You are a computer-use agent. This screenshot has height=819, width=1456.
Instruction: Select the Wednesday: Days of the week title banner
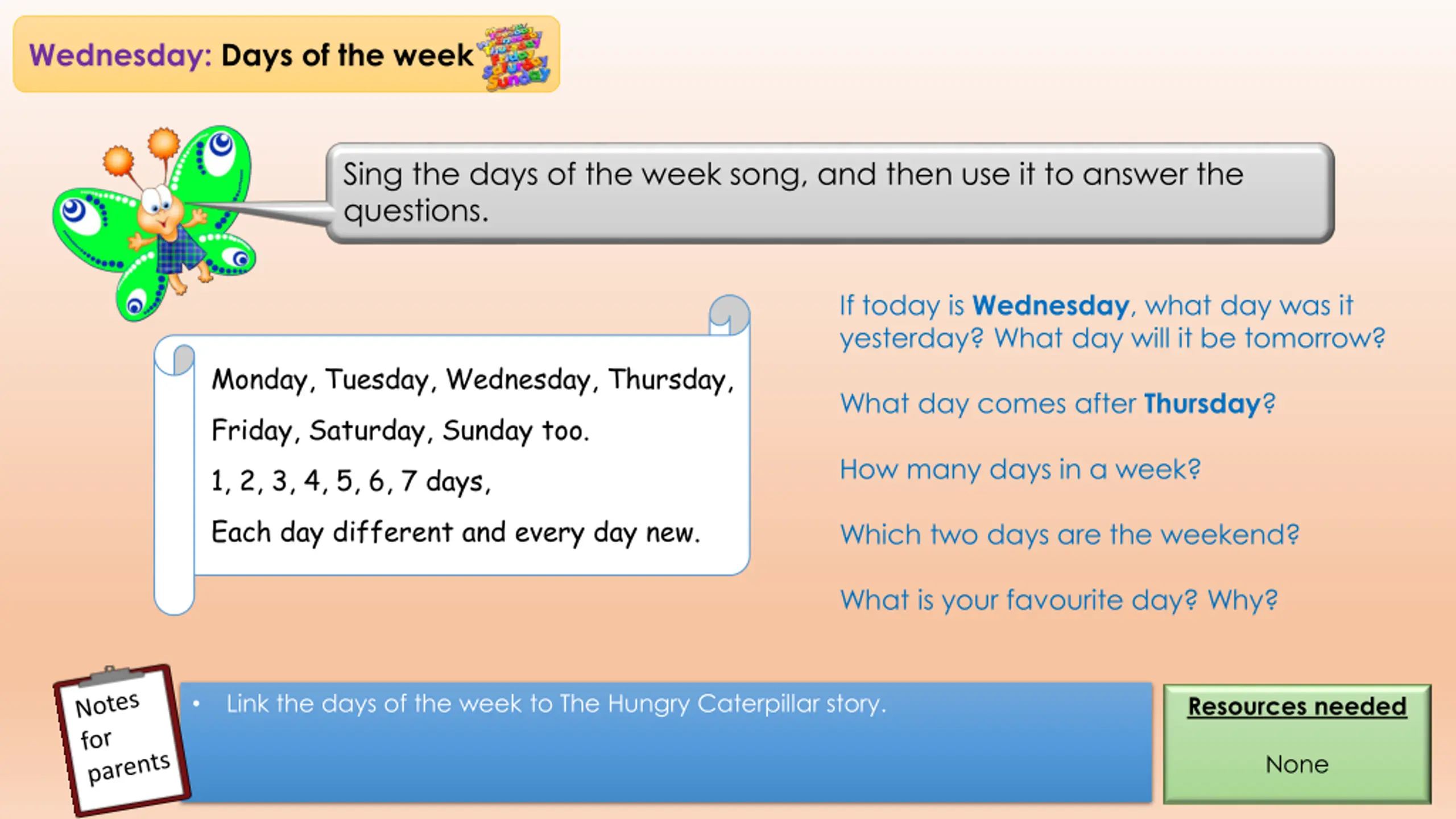286,55
